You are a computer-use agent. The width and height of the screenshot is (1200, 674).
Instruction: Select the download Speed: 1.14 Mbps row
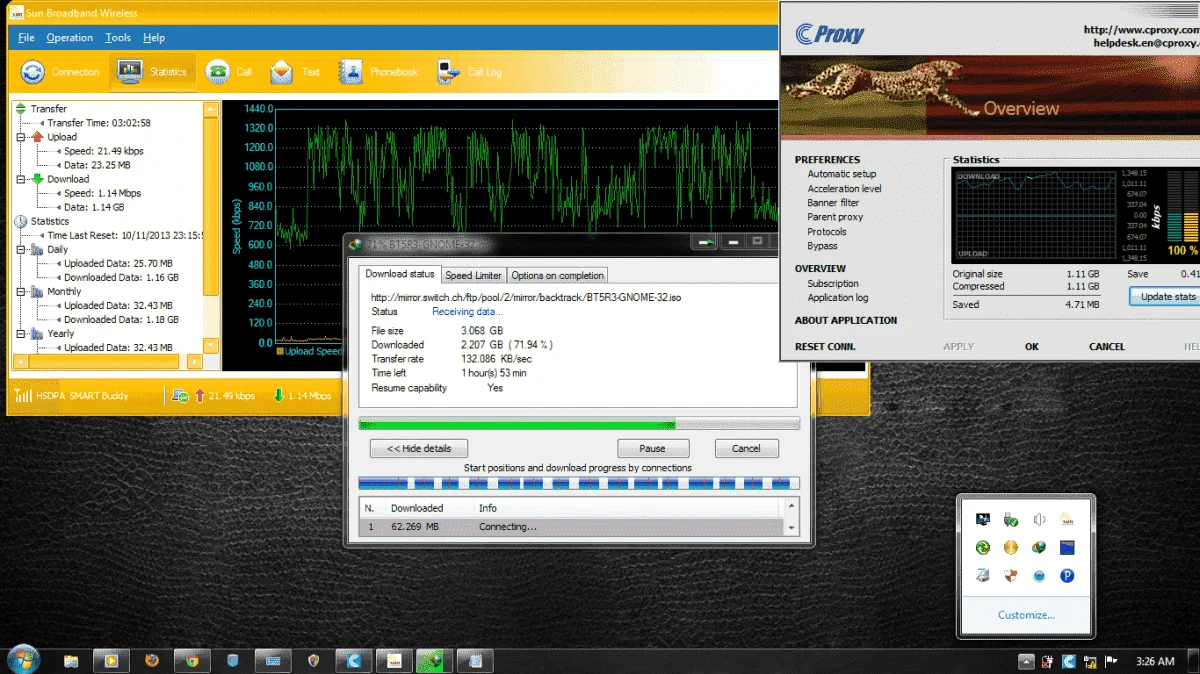(x=103, y=193)
